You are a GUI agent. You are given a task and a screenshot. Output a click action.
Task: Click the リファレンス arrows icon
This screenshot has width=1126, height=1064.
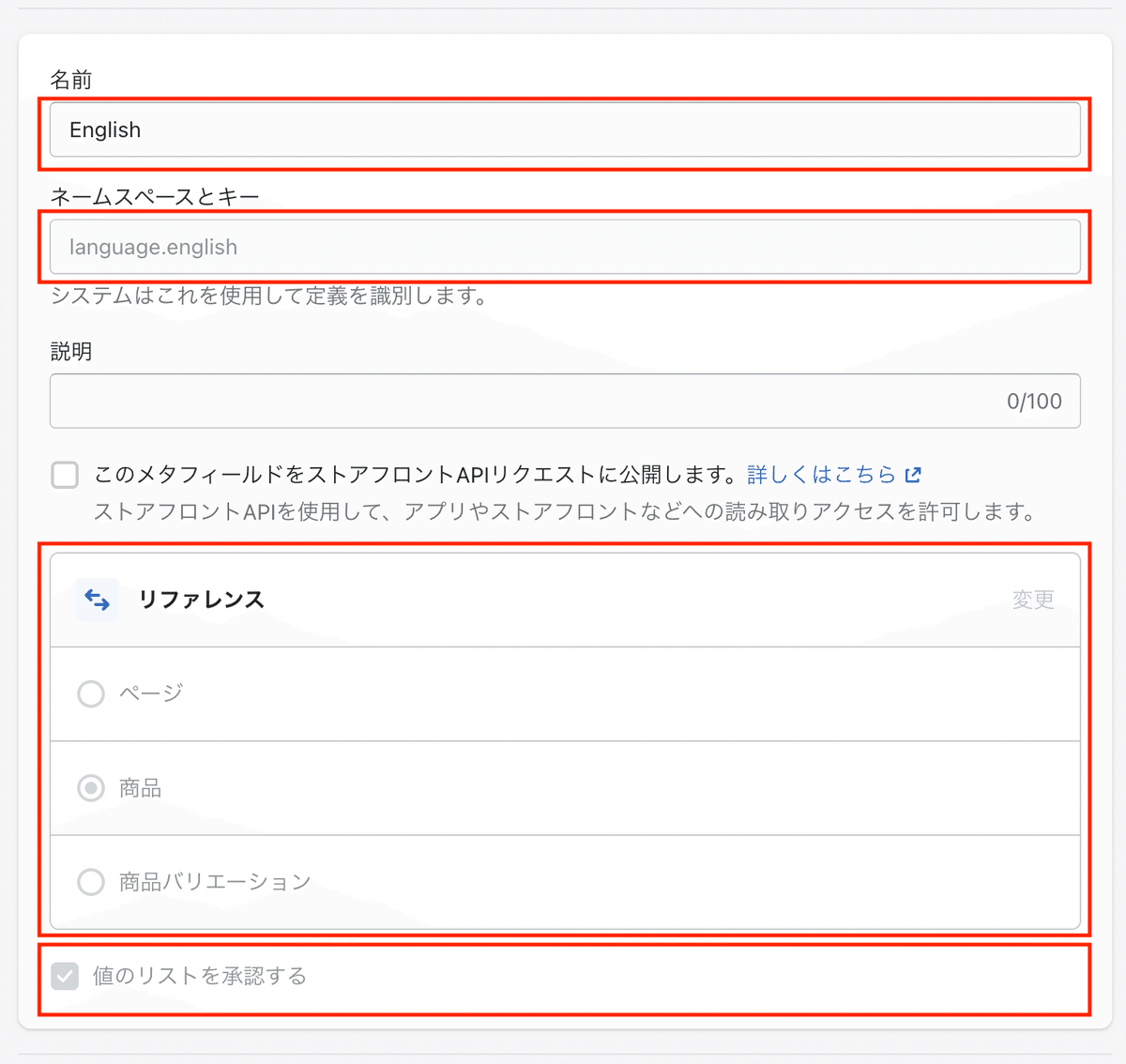click(98, 600)
